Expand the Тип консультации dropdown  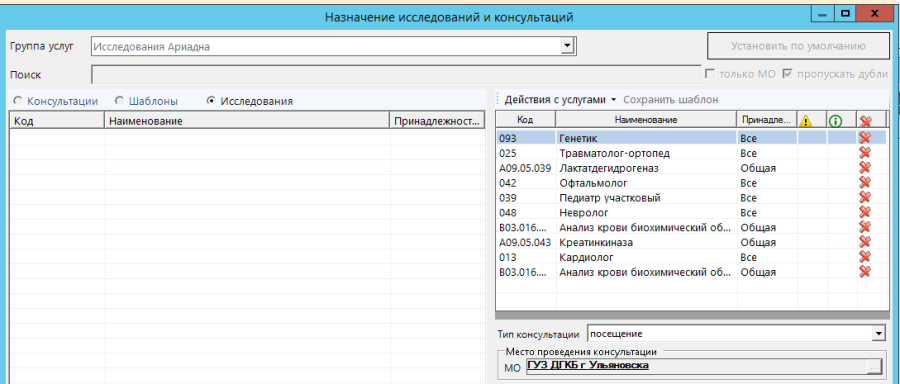tap(878, 333)
